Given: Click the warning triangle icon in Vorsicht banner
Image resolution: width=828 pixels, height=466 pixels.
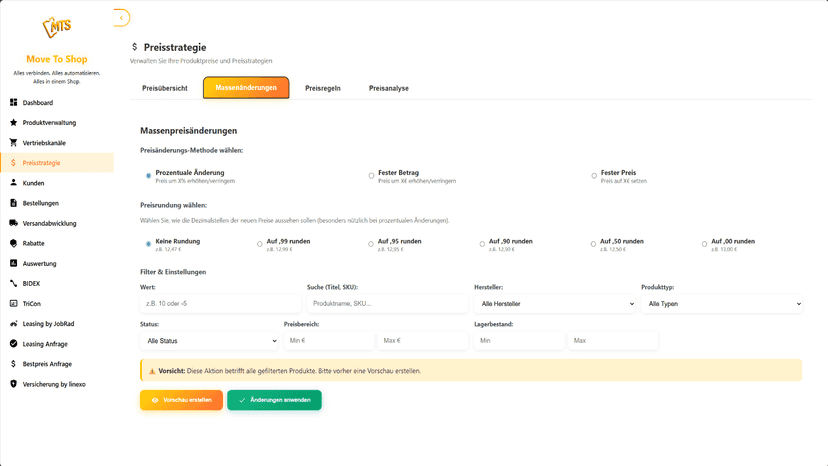Looking at the screenshot, I should click(x=152, y=371).
